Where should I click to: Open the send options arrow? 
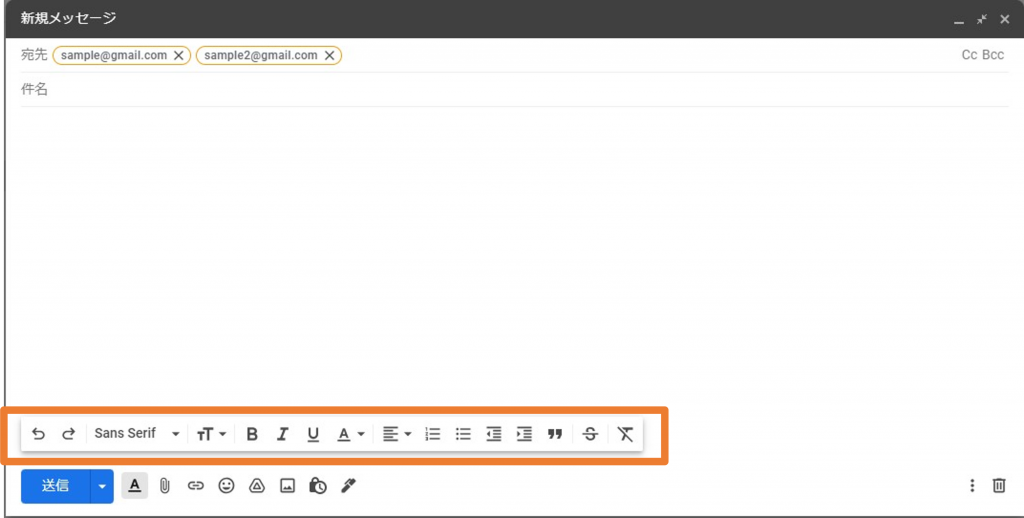[x=102, y=486]
